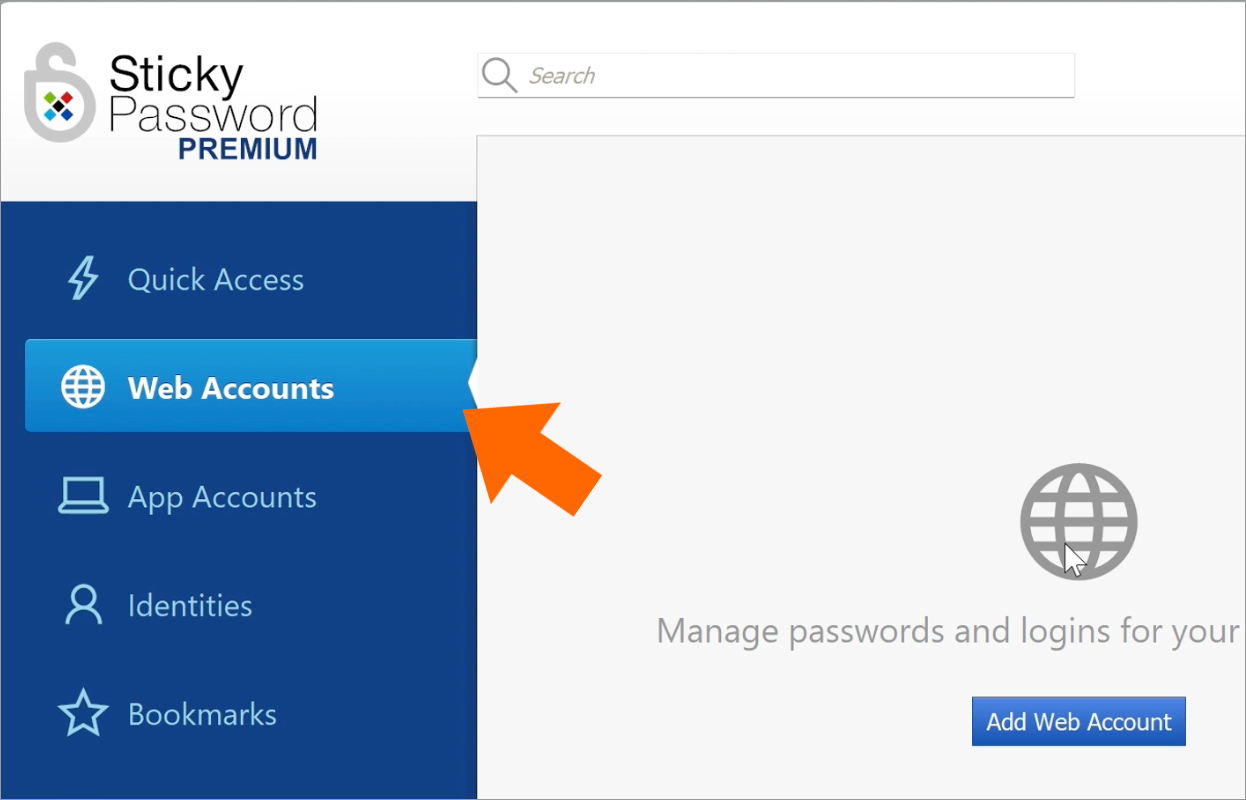Focus the Search input field

(776, 76)
